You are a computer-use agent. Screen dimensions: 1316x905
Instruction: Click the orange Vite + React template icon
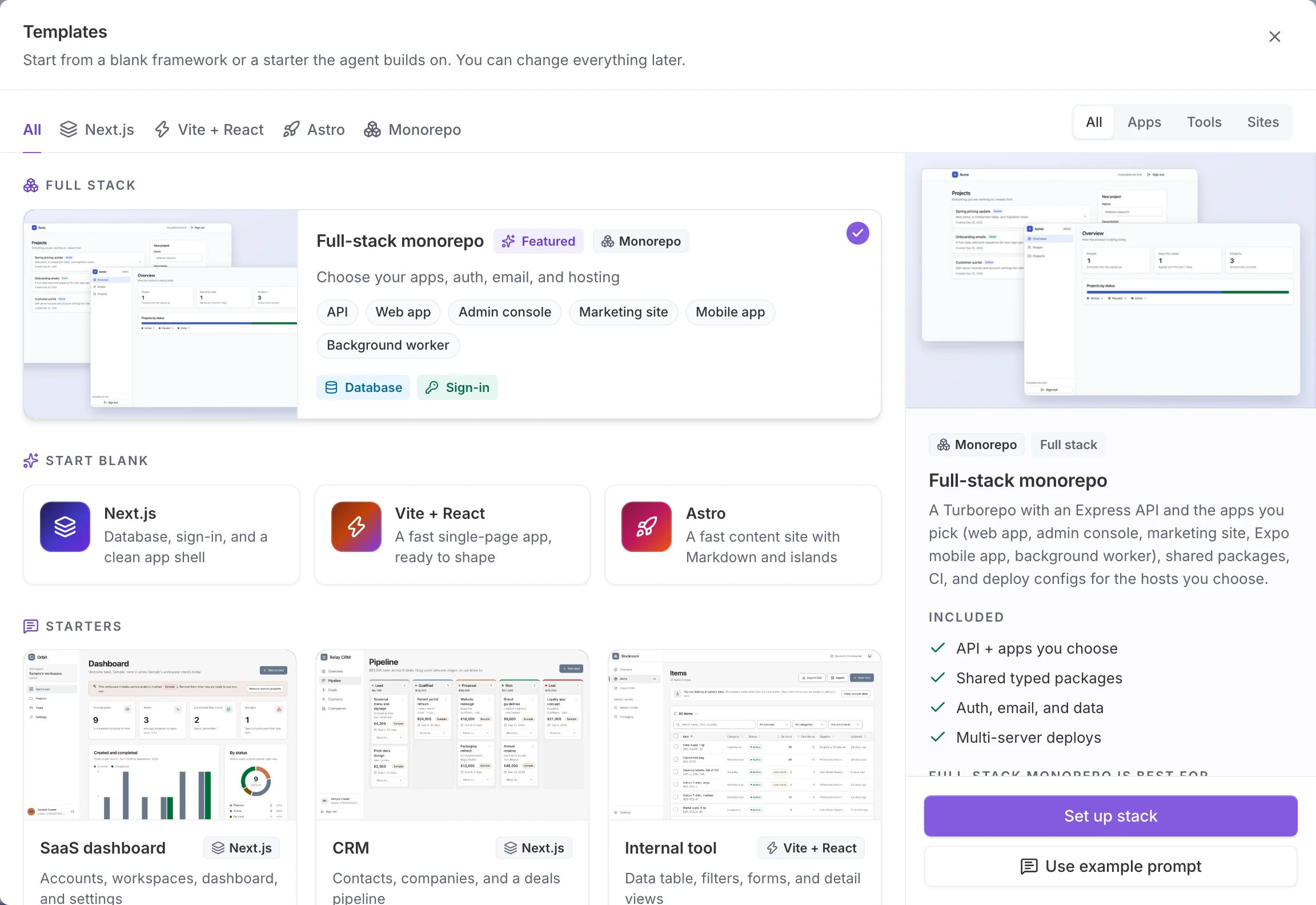point(356,527)
